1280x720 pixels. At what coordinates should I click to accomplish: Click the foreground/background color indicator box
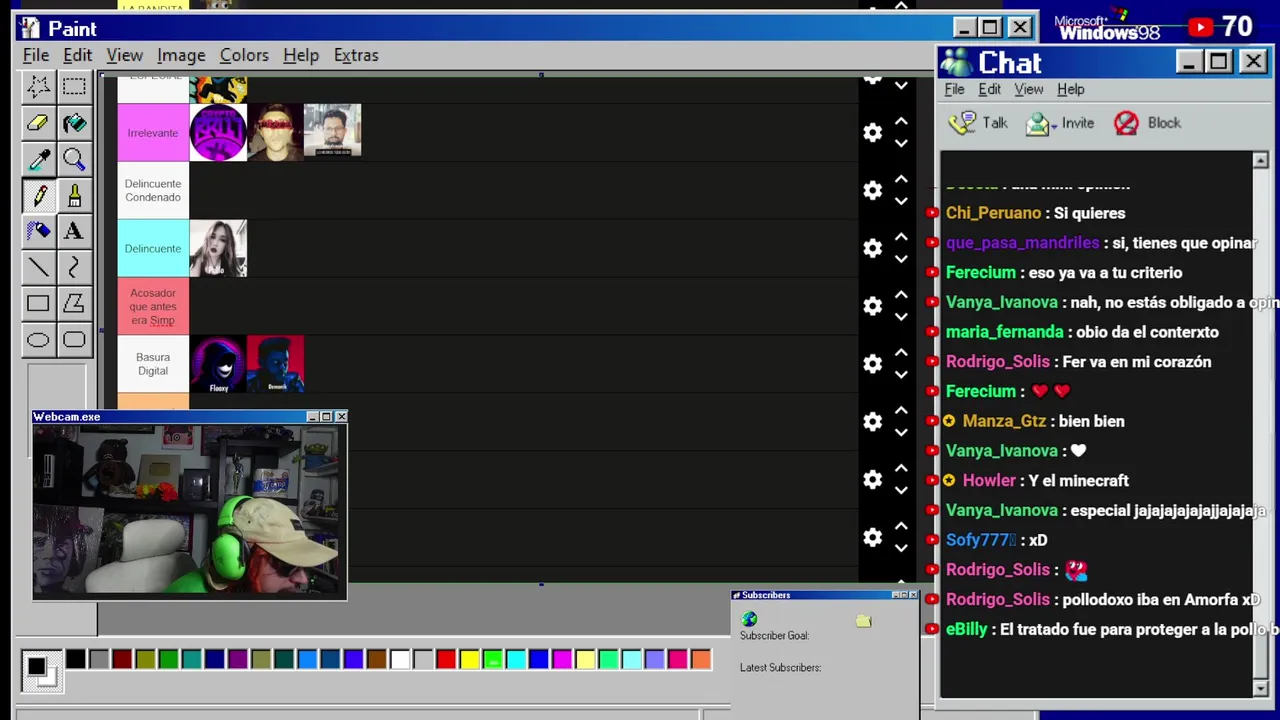point(41,670)
